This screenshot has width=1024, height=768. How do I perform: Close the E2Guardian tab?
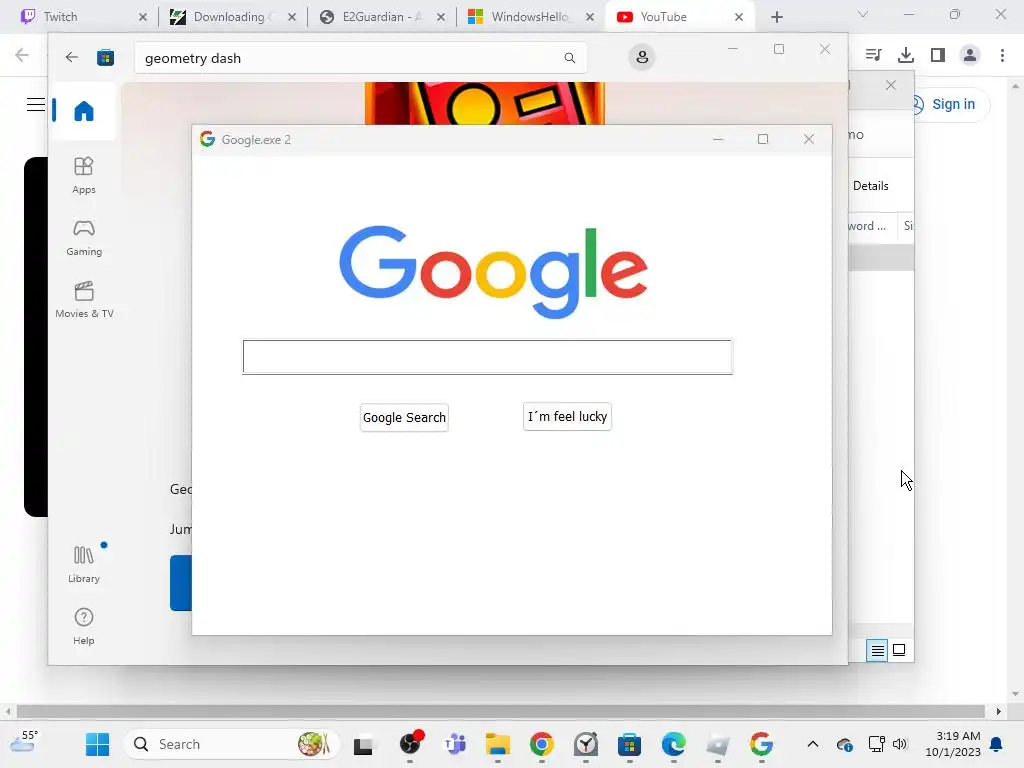441,17
